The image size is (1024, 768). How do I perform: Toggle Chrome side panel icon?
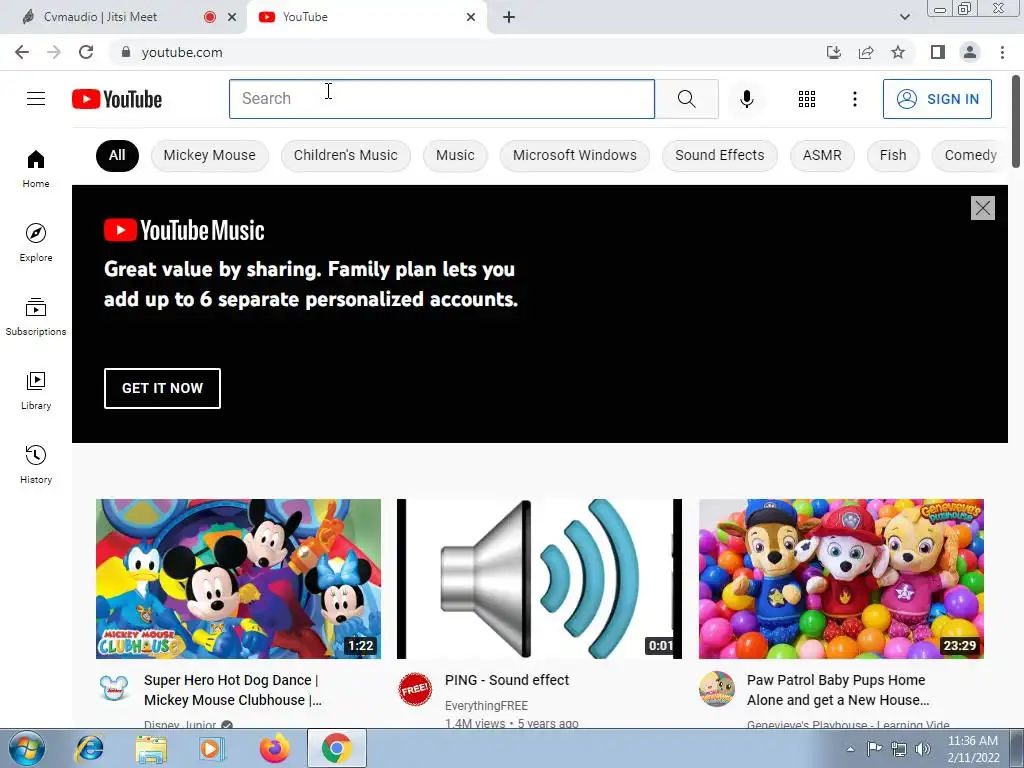pos(938,52)
